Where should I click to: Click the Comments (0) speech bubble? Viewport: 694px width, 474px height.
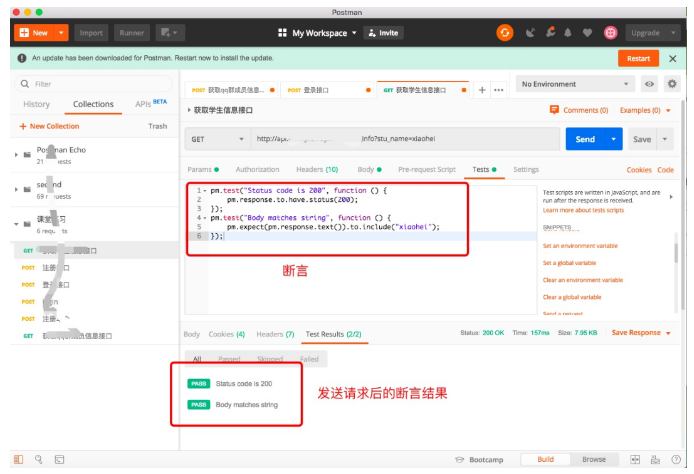pyautogui.click(x=554, y=110)
